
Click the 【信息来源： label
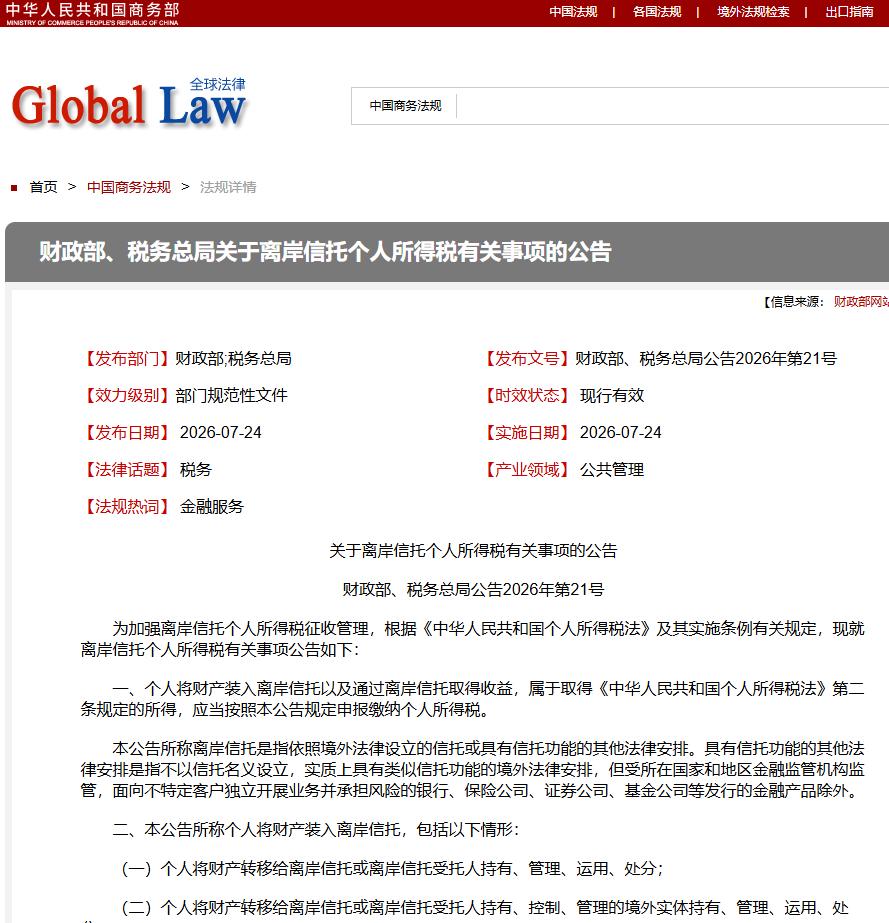click(794, 302)
